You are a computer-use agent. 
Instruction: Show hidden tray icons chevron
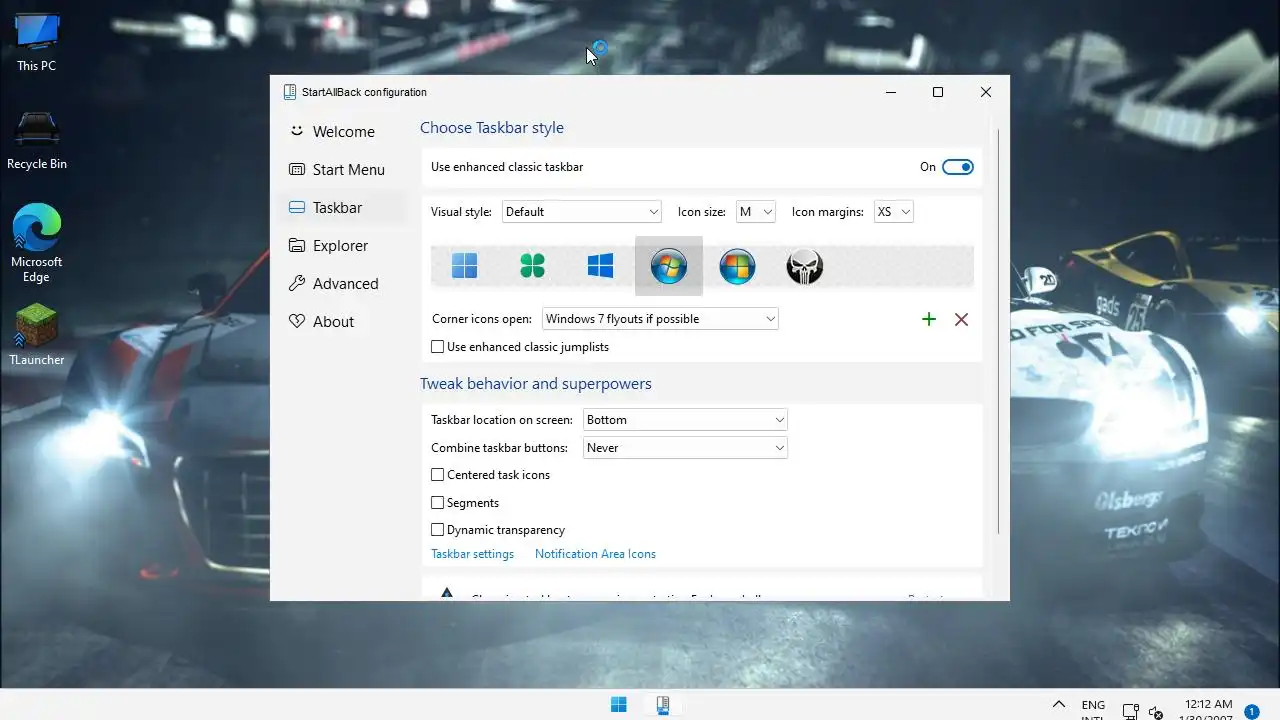pyautogui.click(x=1059, y=705)
